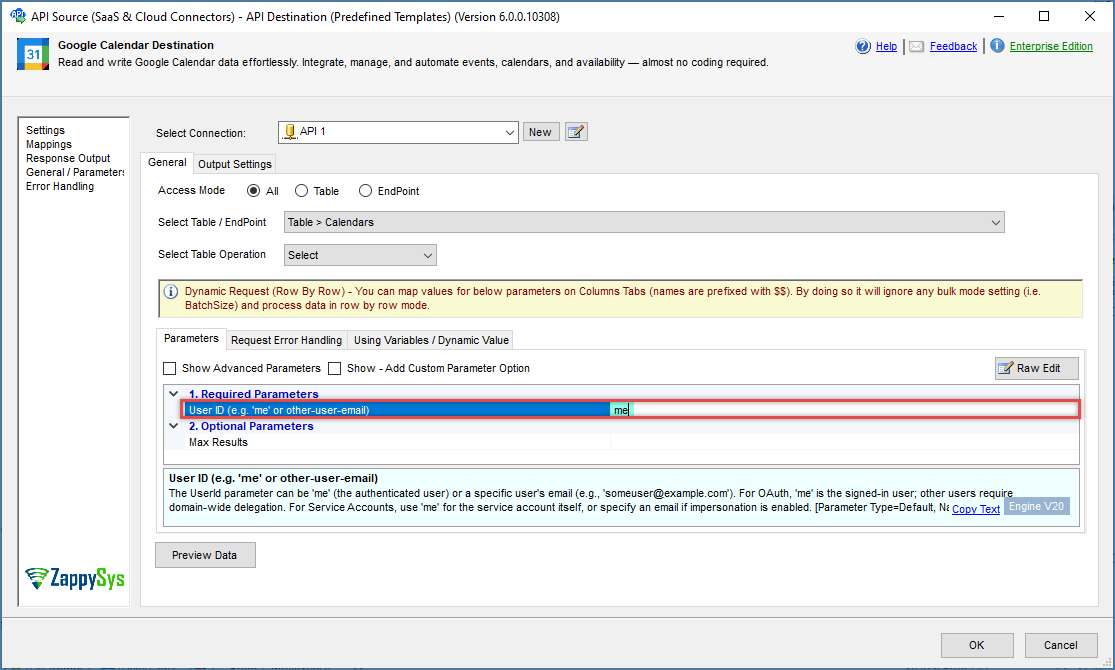This screenshot has width=1115, height=670.
Task: Tick Show - Add Custom Parameter Option
Action: click(x=335, y=368)
